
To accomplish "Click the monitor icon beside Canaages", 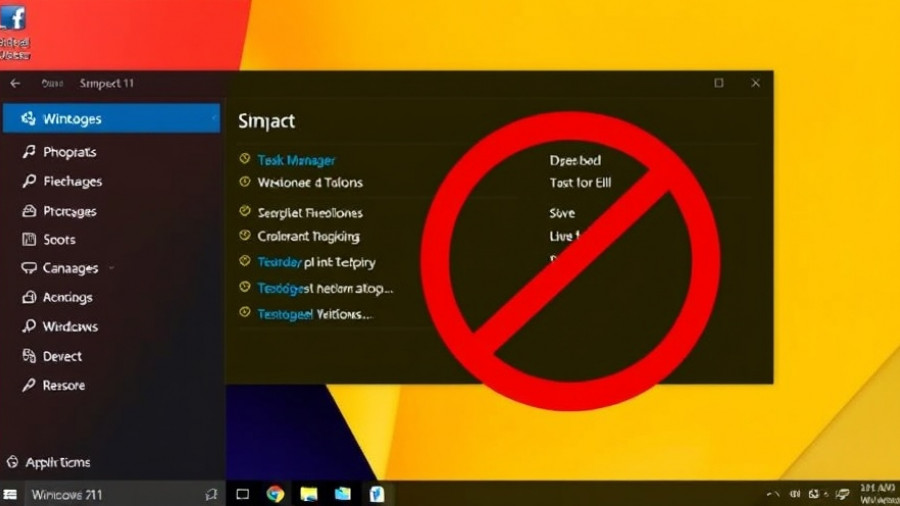I will click(x=29, y=268).
